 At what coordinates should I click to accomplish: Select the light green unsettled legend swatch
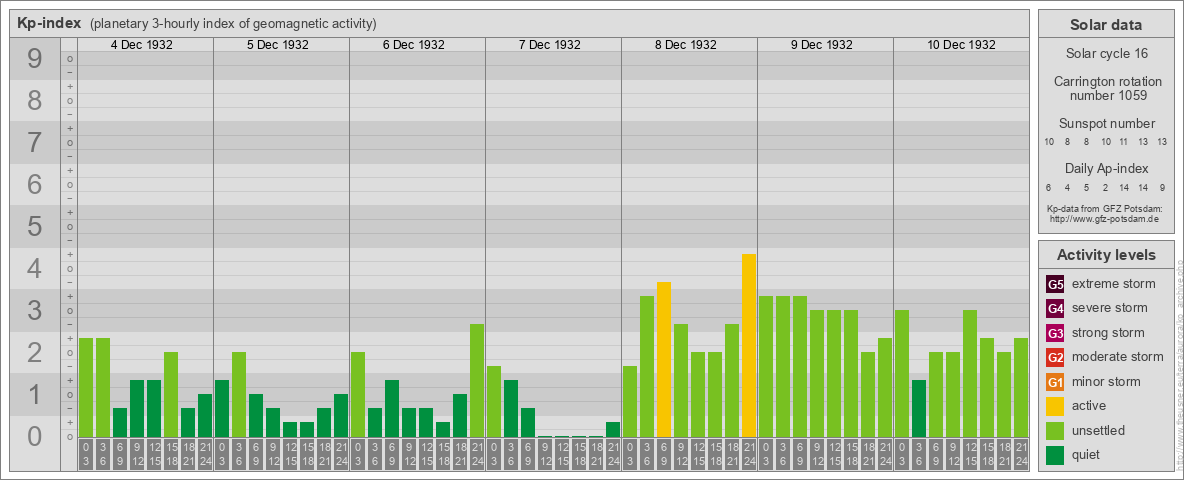[x=1055, y=430]
